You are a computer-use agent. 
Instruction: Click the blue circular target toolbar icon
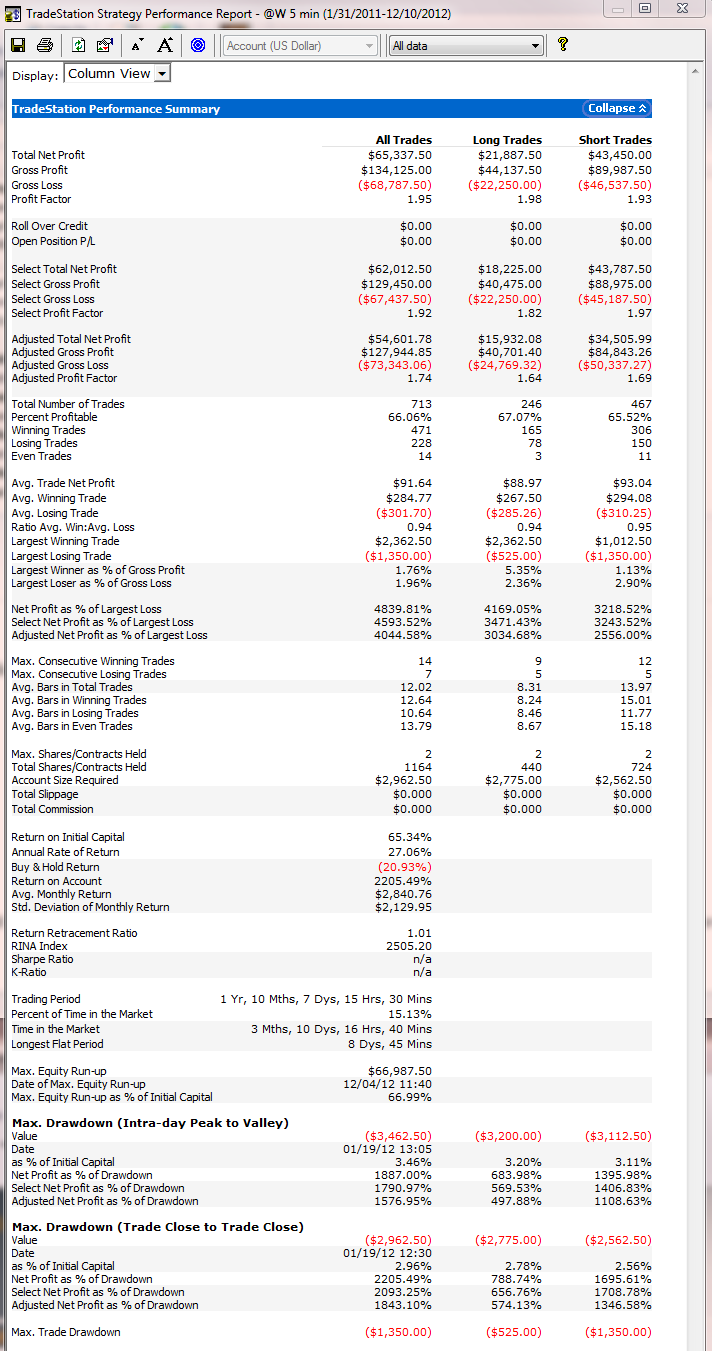click(x=198, y=45)
